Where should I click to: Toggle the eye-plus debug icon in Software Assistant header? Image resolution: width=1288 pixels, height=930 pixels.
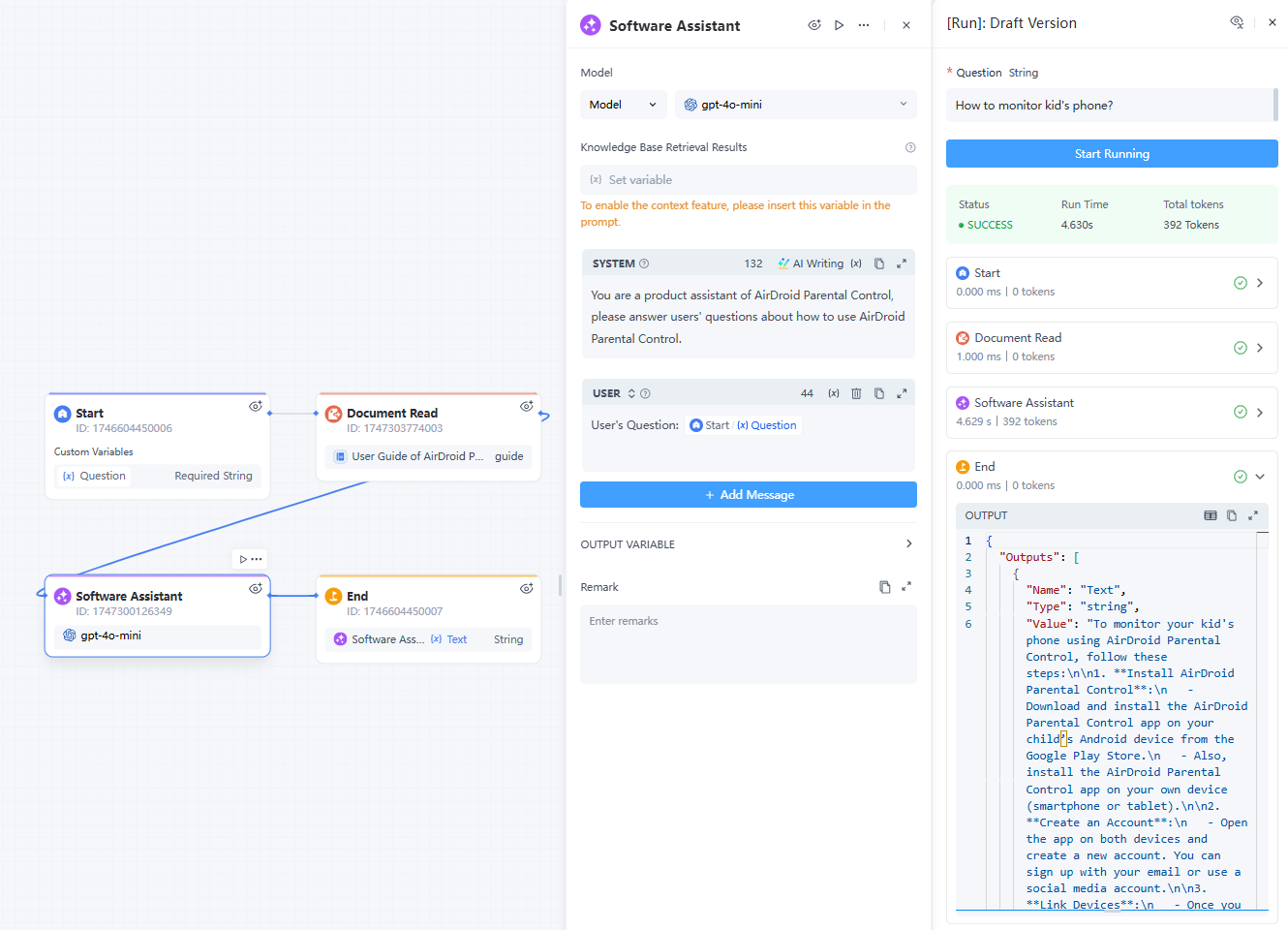(x=814, y=25)
